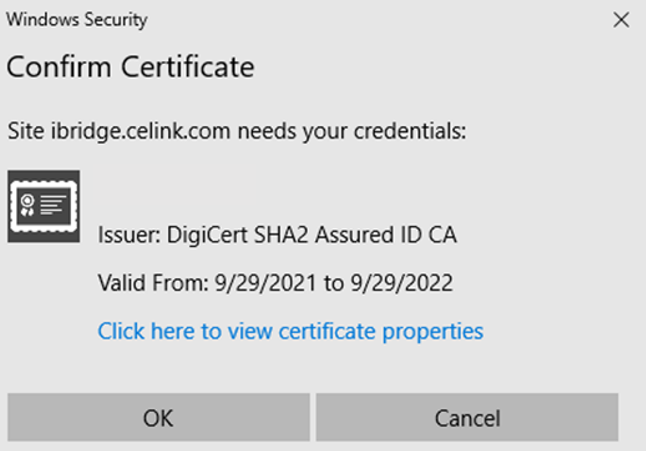646x451 pixels.
Task: Close the Windows Security dialog with X
Action: coord(621,20)
